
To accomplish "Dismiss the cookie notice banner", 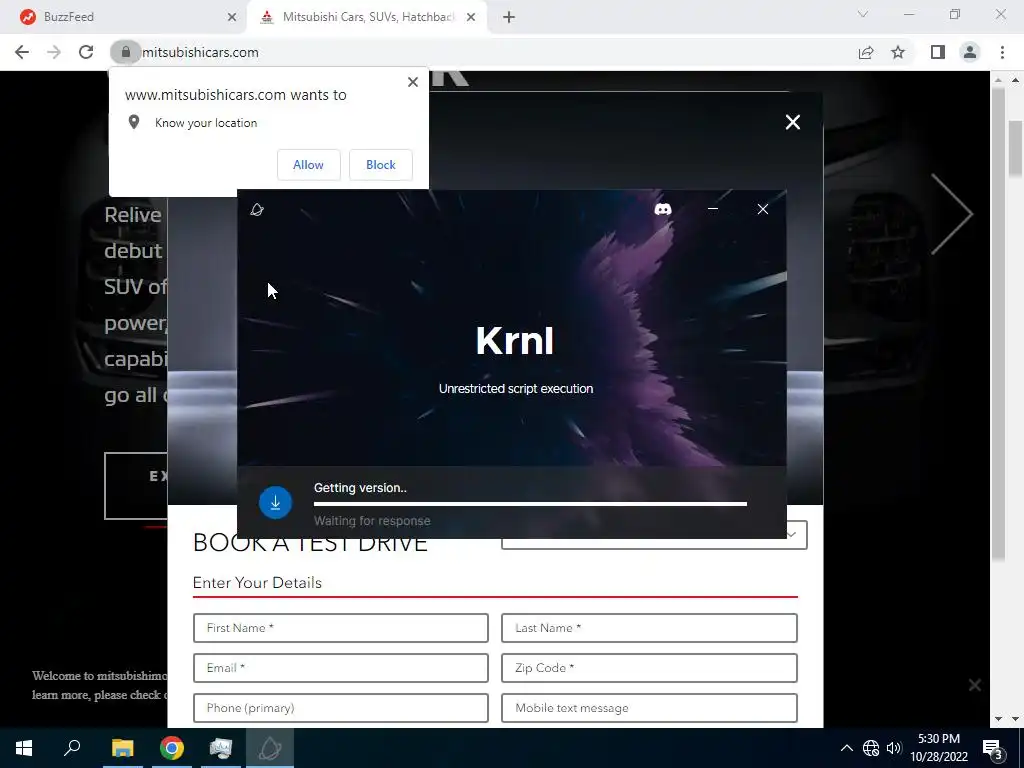I will tap(974, 685).
